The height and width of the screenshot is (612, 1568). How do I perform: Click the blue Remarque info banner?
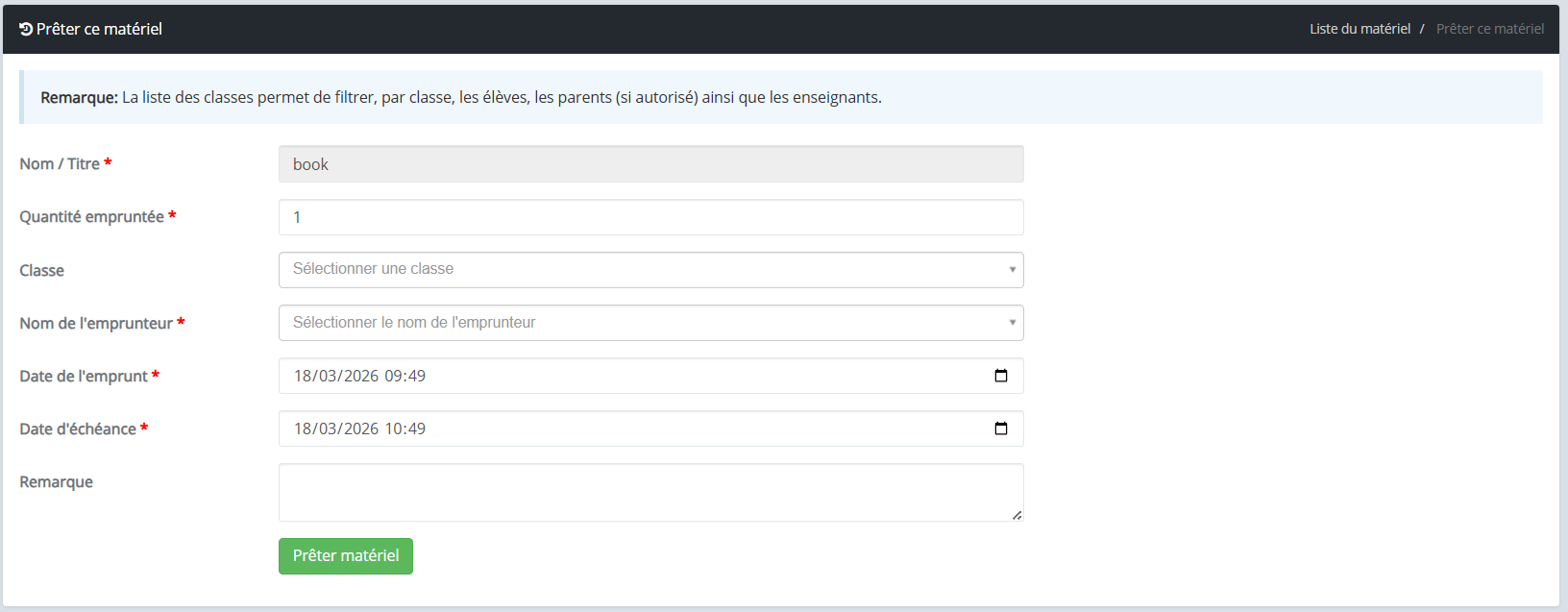[x=780, y=97]
